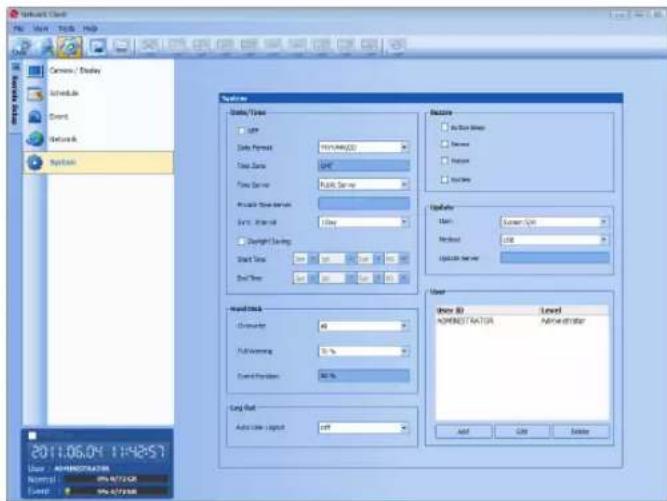Image resolution: width=667 pixels, height=501 pixels.
Task: Click the Event Partition field
Action: click(364, 376)
